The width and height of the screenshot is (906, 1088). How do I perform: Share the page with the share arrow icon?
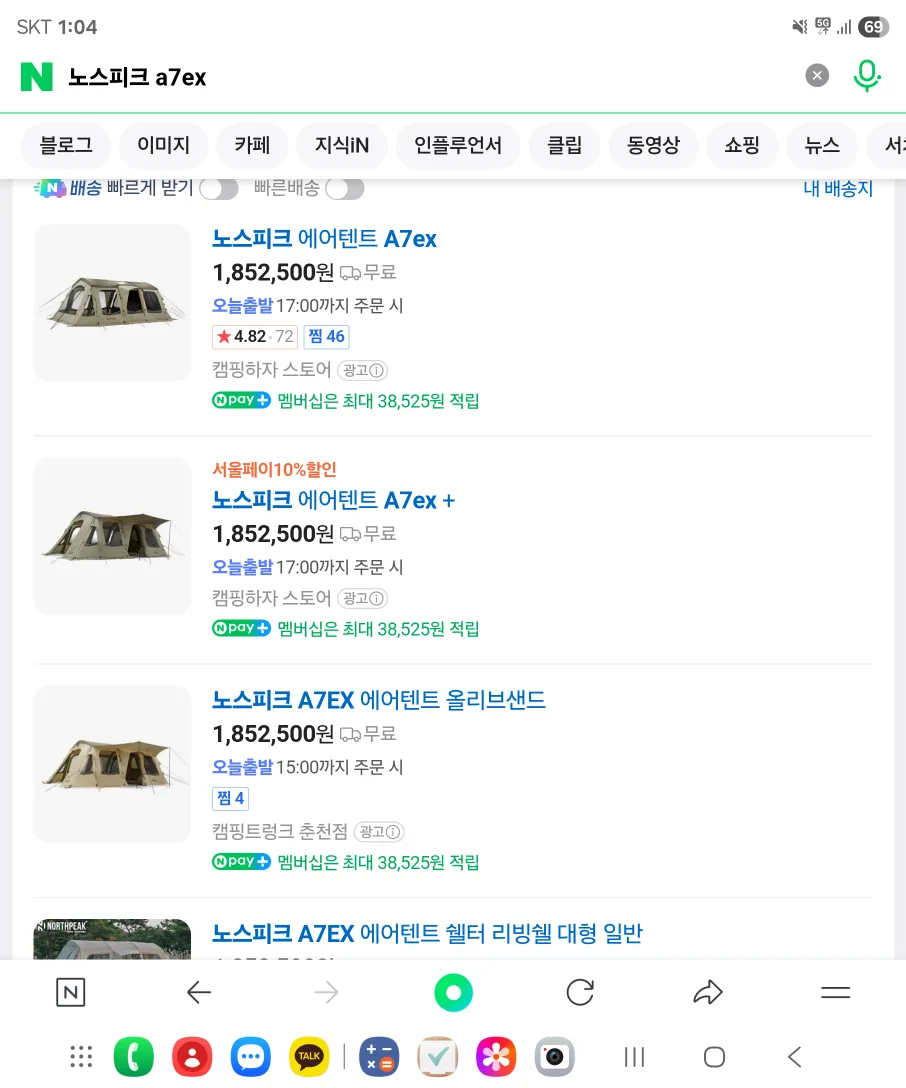pos(707,993)
